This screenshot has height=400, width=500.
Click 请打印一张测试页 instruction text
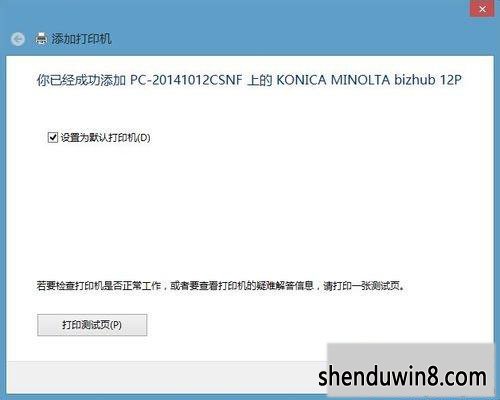coord(361,286)
